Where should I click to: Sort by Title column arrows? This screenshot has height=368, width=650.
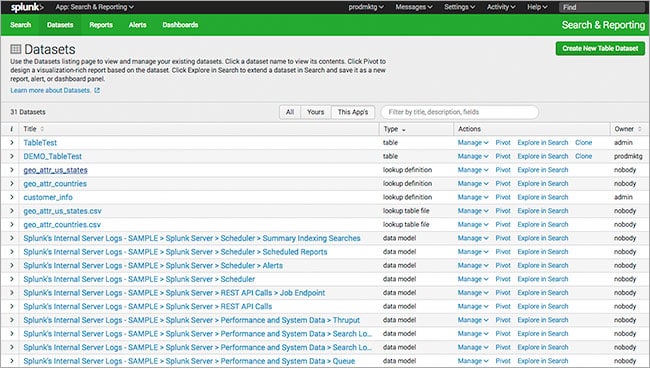[42, 129]
